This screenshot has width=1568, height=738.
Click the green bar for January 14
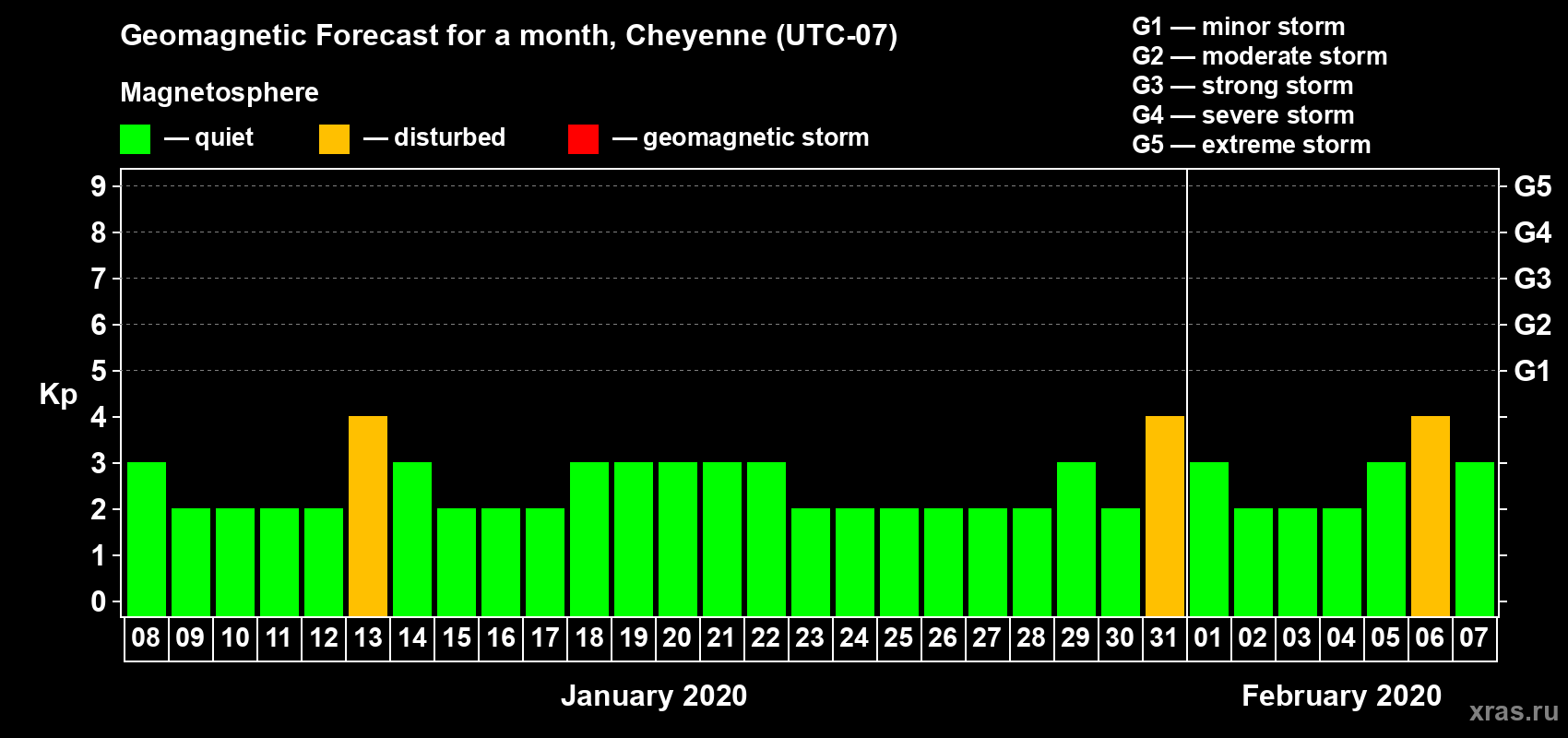412,540
